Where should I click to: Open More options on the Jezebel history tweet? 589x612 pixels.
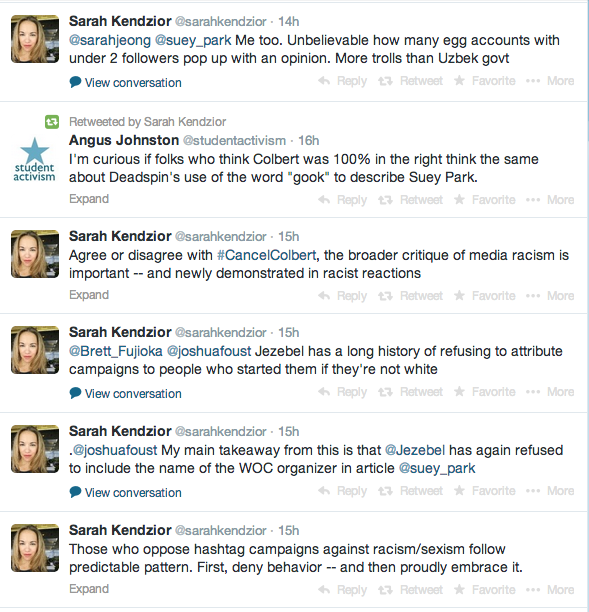(550, 392)
